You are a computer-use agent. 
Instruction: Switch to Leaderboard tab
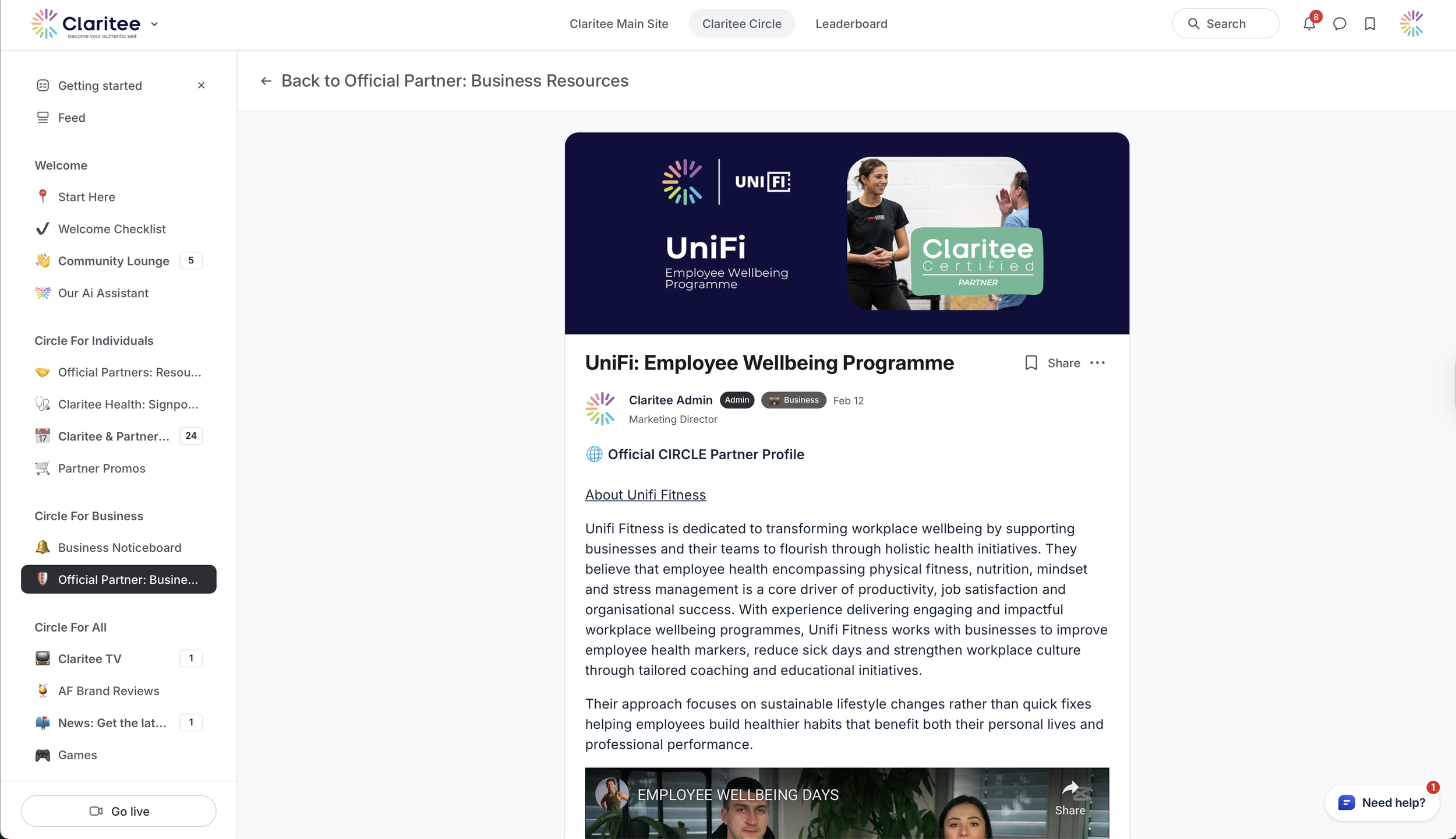(x=851, y=24)
